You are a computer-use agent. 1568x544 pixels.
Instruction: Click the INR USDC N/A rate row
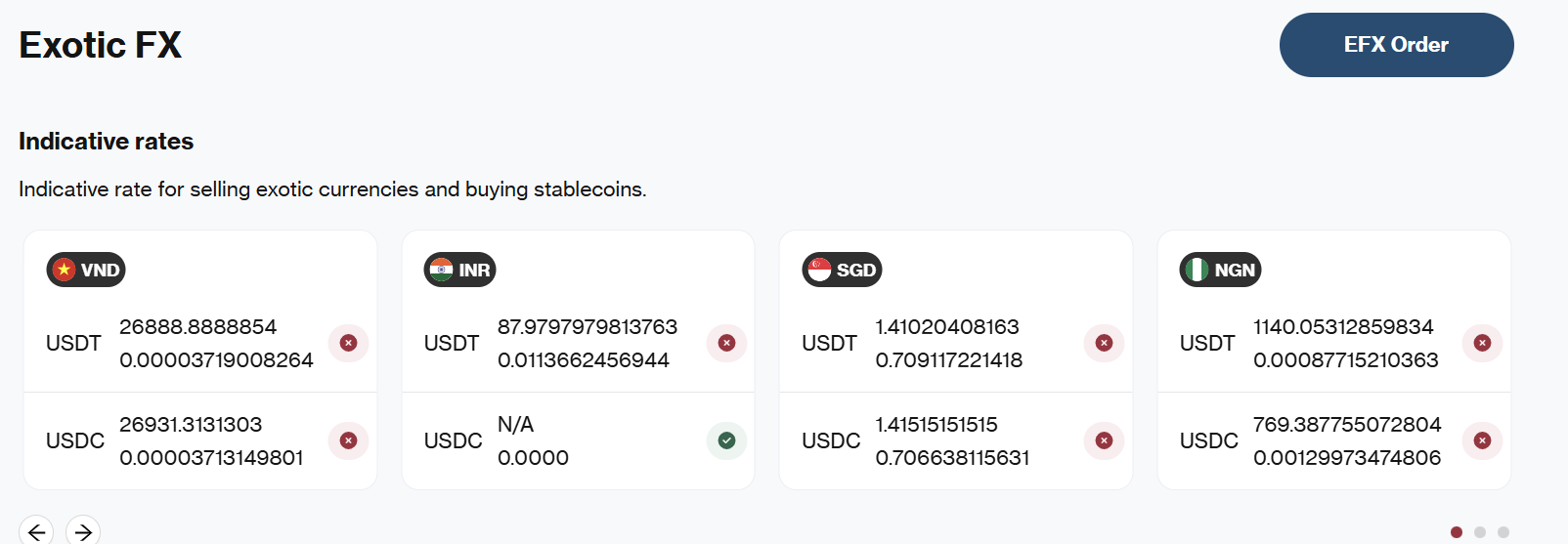(x=578, y=440)
